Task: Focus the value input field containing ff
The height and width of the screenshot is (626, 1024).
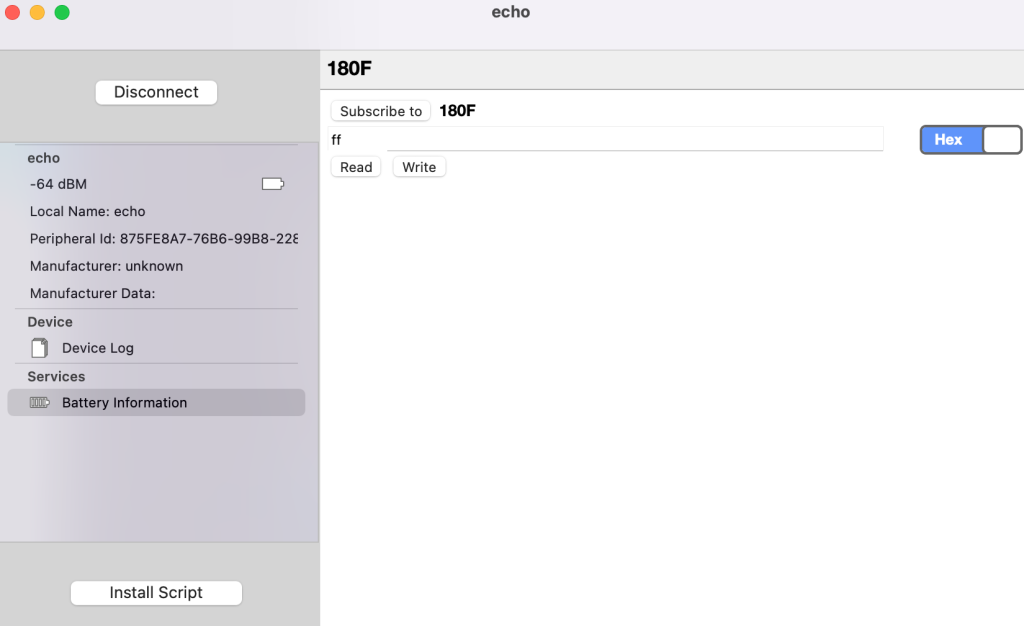Action: point(606,140)
